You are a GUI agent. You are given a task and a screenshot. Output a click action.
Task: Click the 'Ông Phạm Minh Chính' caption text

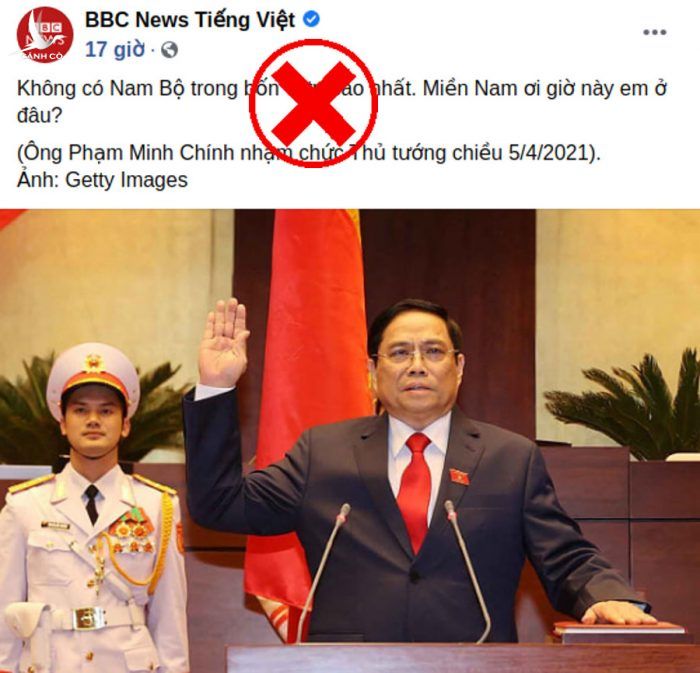coord(126,153)
